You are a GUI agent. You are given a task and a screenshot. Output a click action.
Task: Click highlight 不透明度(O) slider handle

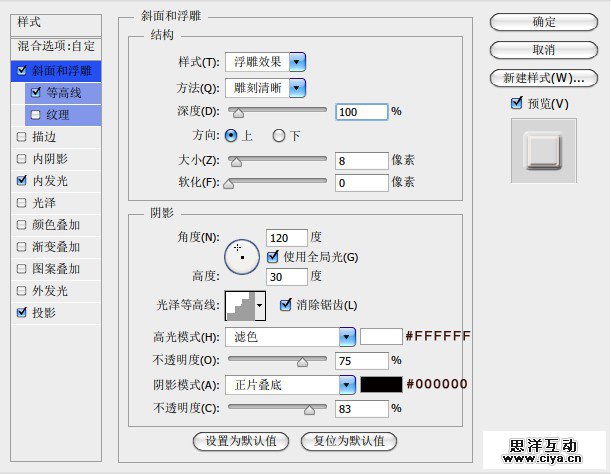pyautogui.click(x=302, y=362)
